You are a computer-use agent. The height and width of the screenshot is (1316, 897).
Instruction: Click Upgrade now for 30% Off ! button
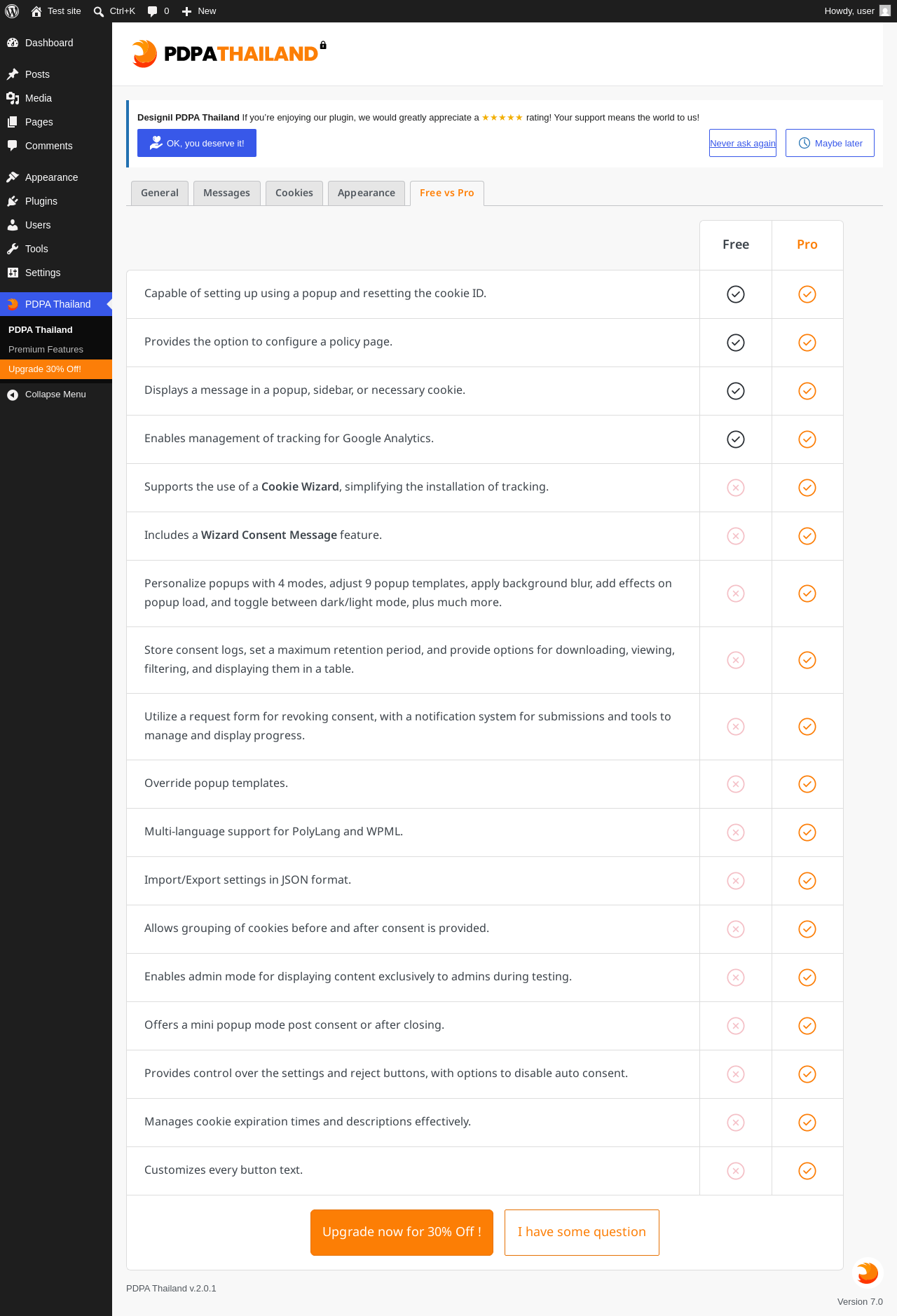point(402,1233)
